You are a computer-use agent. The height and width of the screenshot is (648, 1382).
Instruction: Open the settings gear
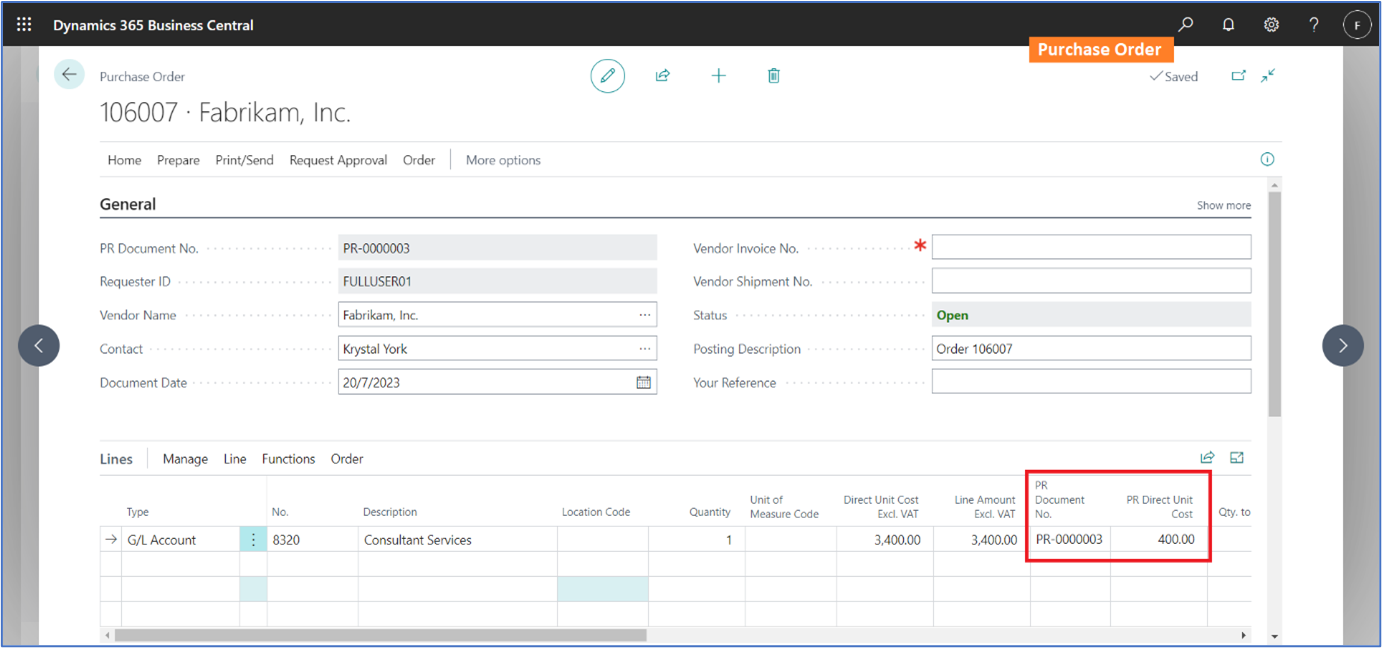tap(1271, 25)
